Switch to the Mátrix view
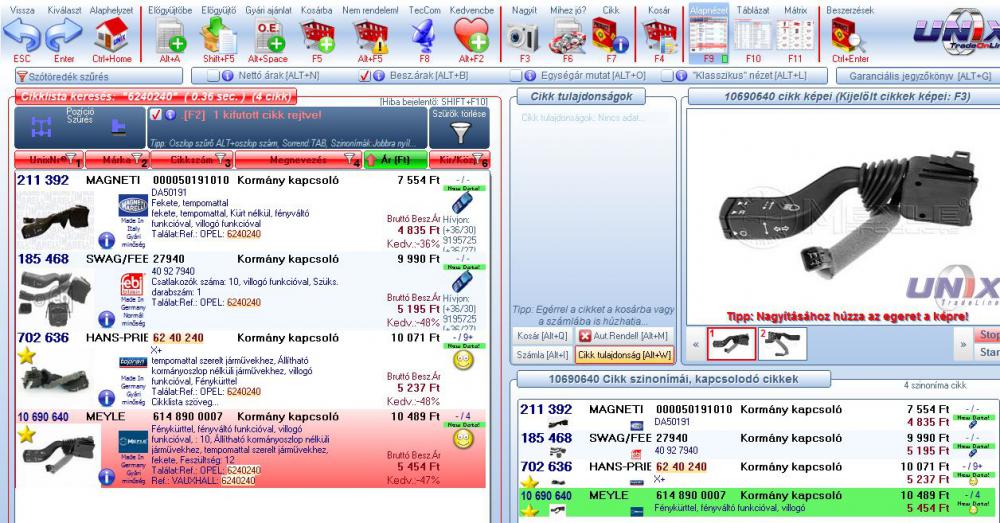This screenshot has height=523, width=1000. point(796,37)
